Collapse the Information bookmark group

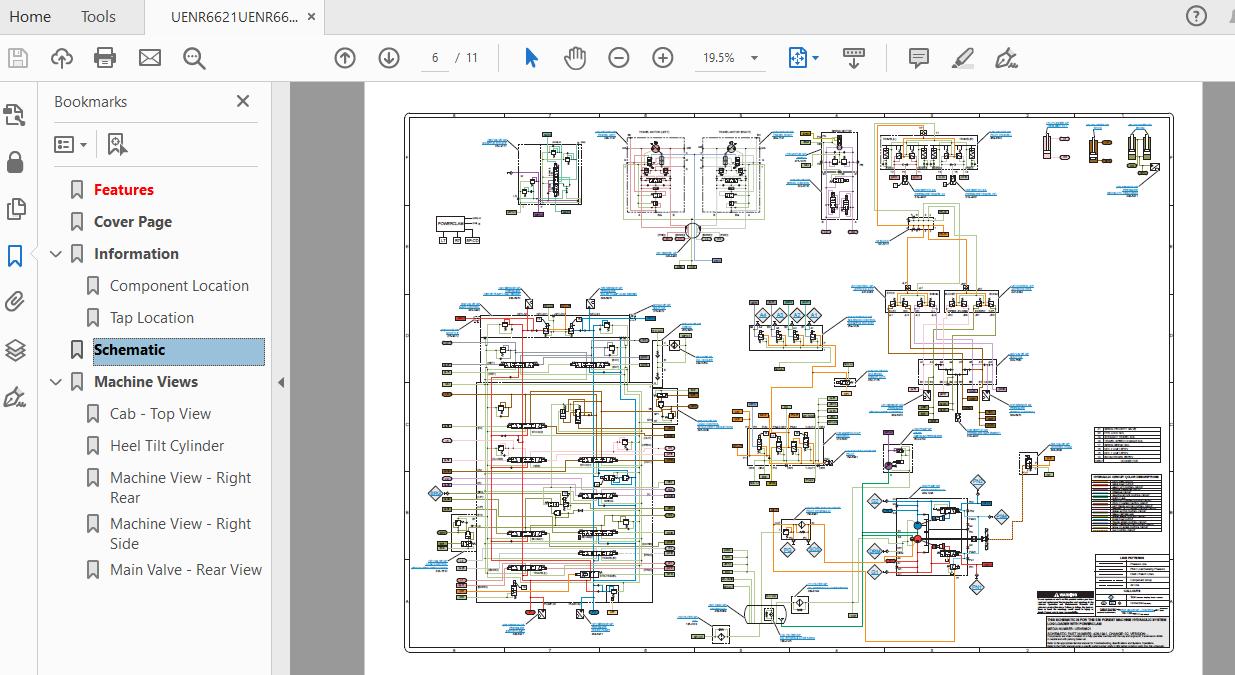(56, 254)
